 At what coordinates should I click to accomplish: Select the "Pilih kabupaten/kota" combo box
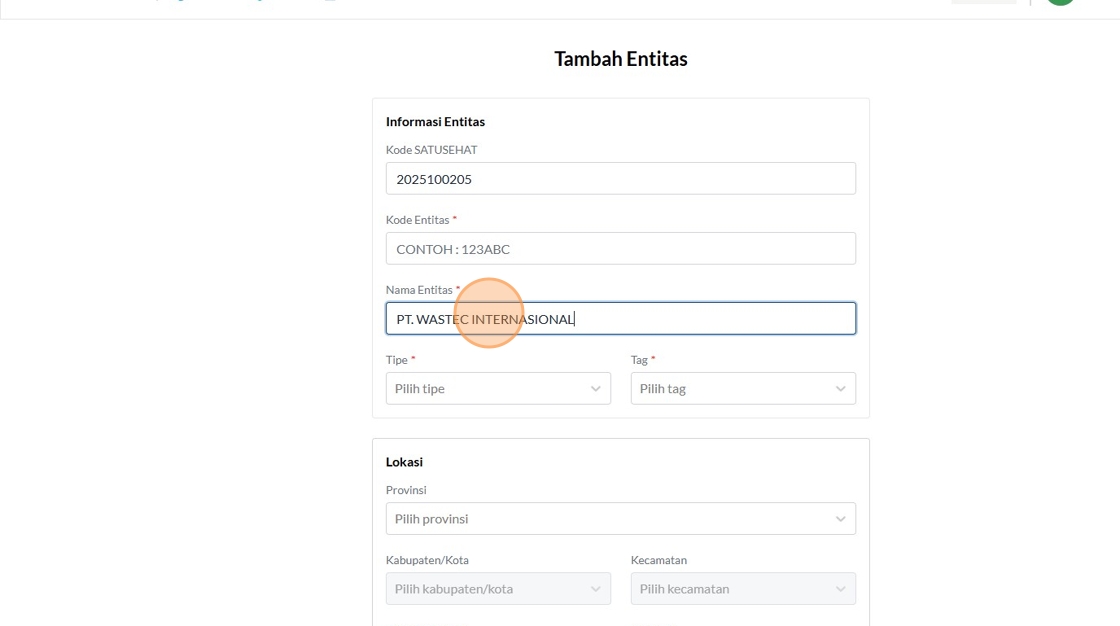[x=490, y=589]
